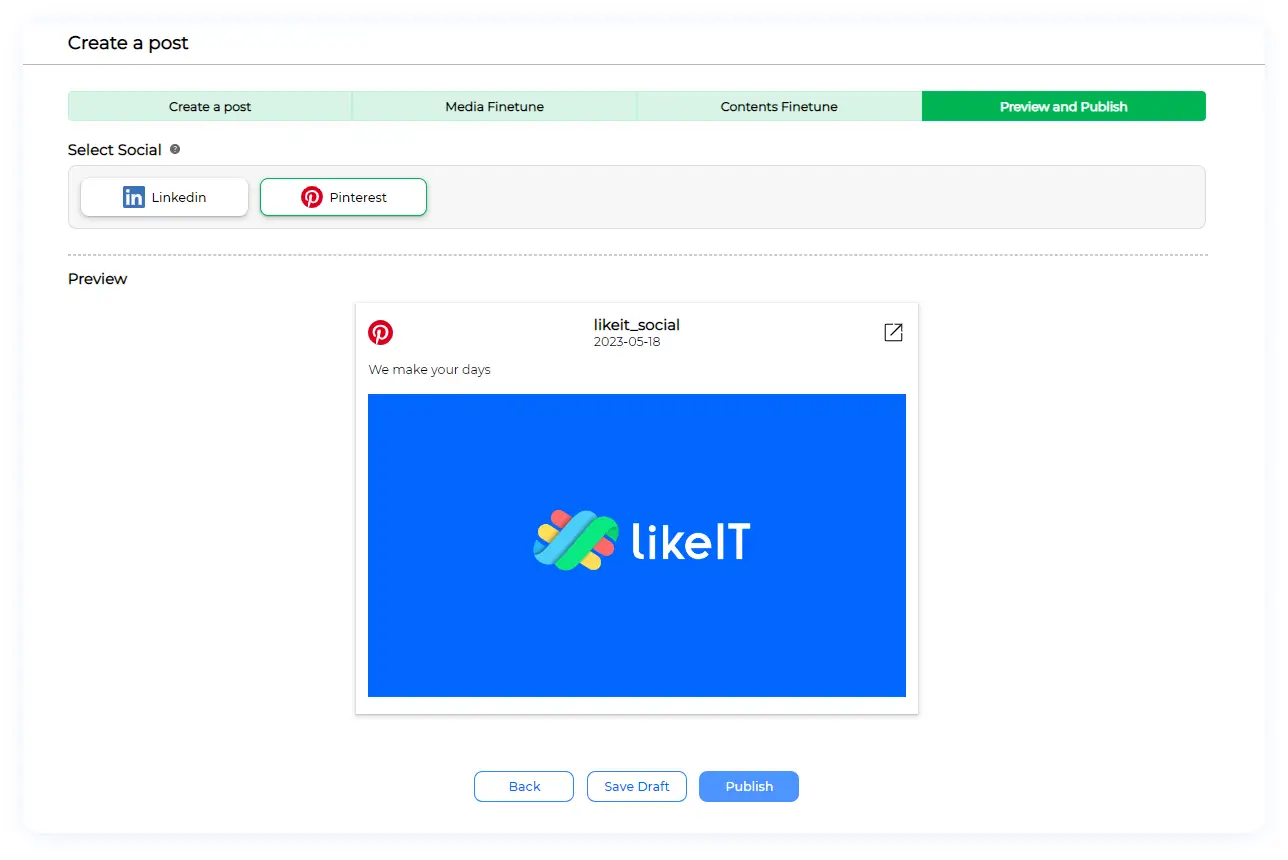Publish the post
This screenshot has height=860, width=1288.
[748, 786]
